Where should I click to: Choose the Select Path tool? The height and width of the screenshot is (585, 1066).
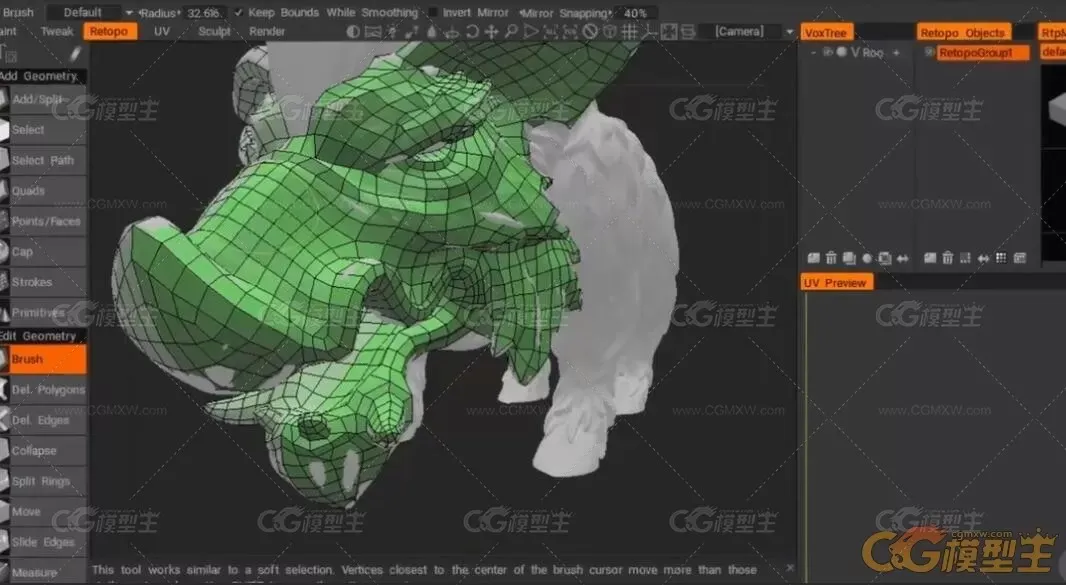44,161
